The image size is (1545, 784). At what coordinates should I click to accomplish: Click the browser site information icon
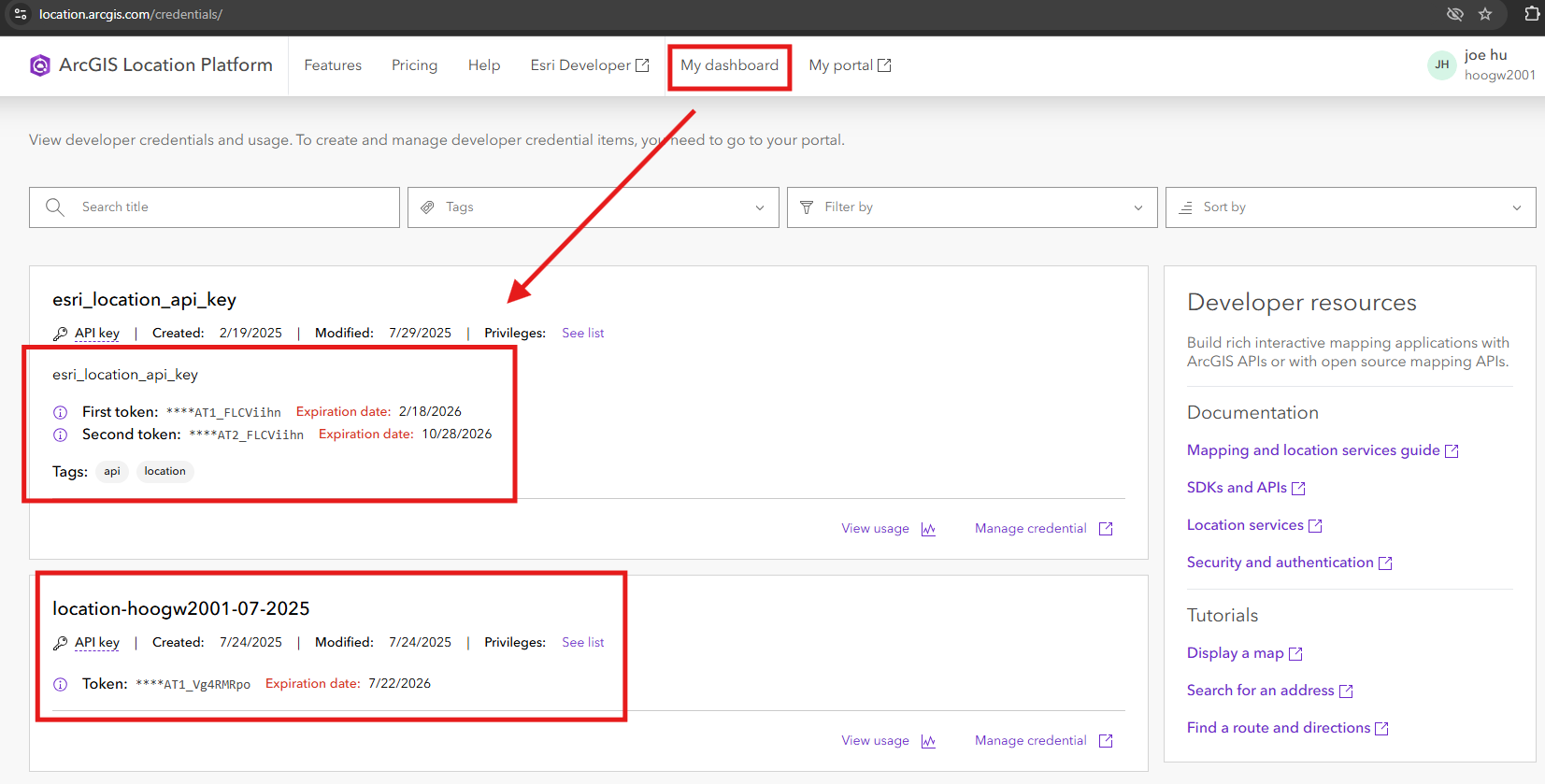point(21,14)
